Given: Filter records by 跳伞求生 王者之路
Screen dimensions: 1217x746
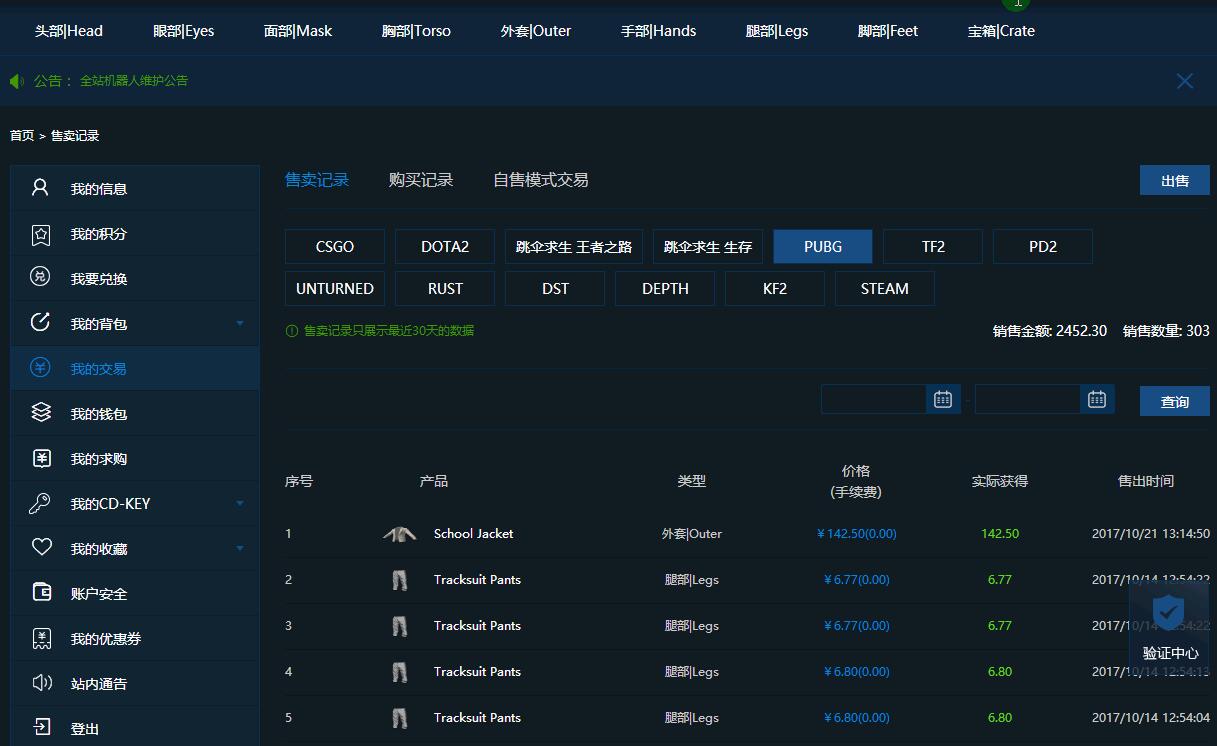Looking at the screenshot, I should click(x=574, y=247).
